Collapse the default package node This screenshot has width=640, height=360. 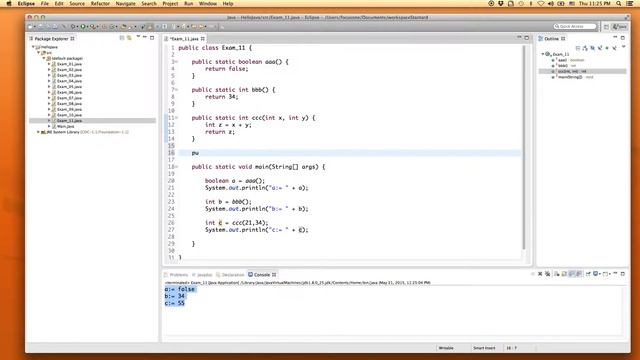[44, 58]
